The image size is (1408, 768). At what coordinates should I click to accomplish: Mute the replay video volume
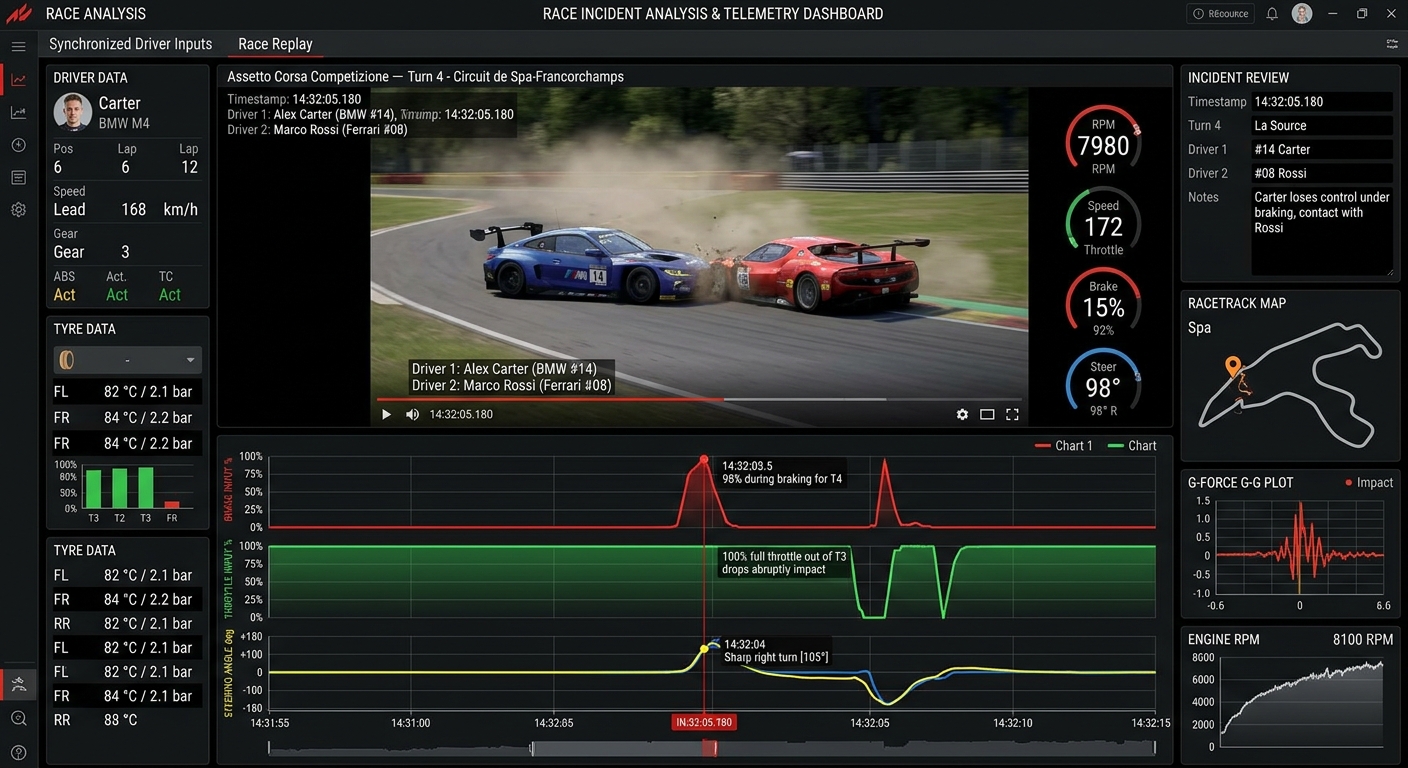click(412, 414)
